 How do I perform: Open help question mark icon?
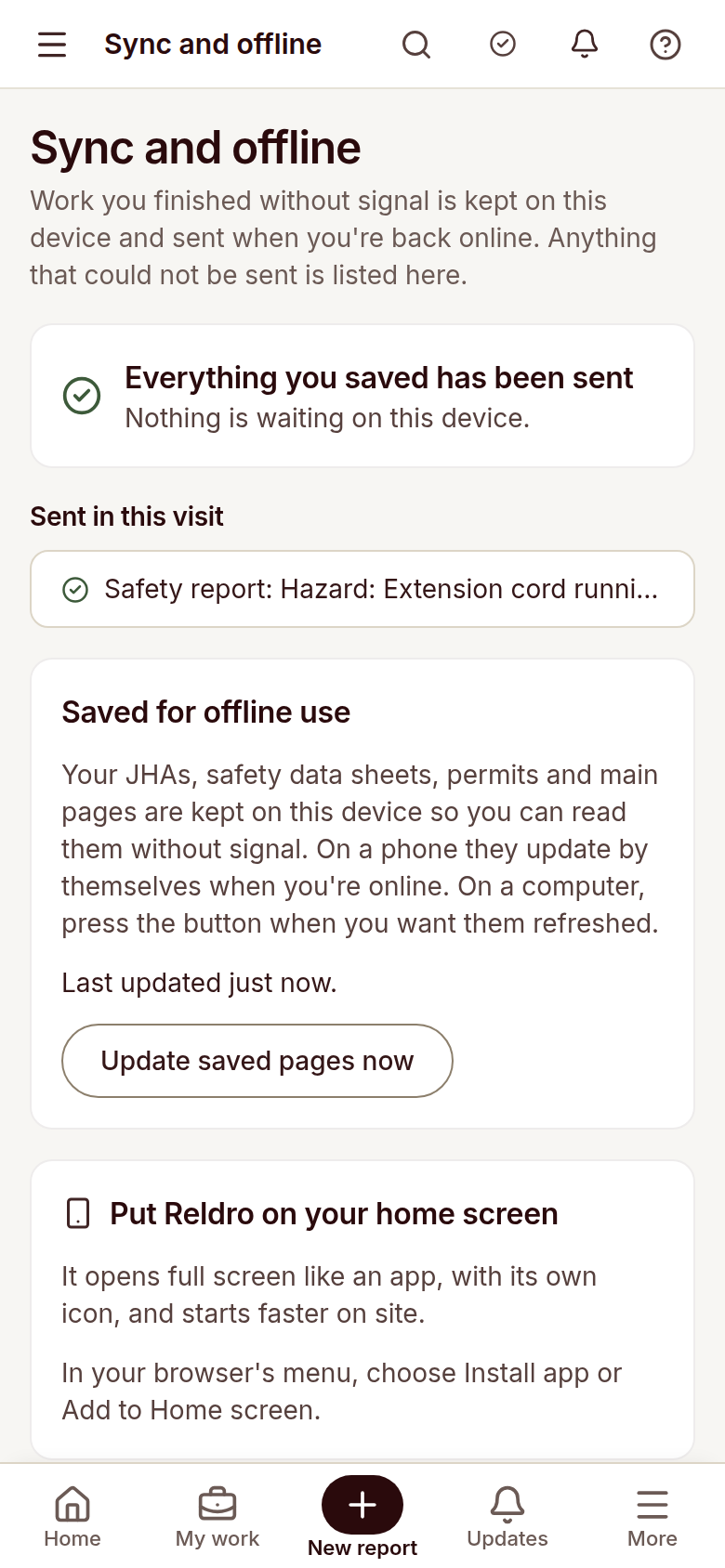666,44
